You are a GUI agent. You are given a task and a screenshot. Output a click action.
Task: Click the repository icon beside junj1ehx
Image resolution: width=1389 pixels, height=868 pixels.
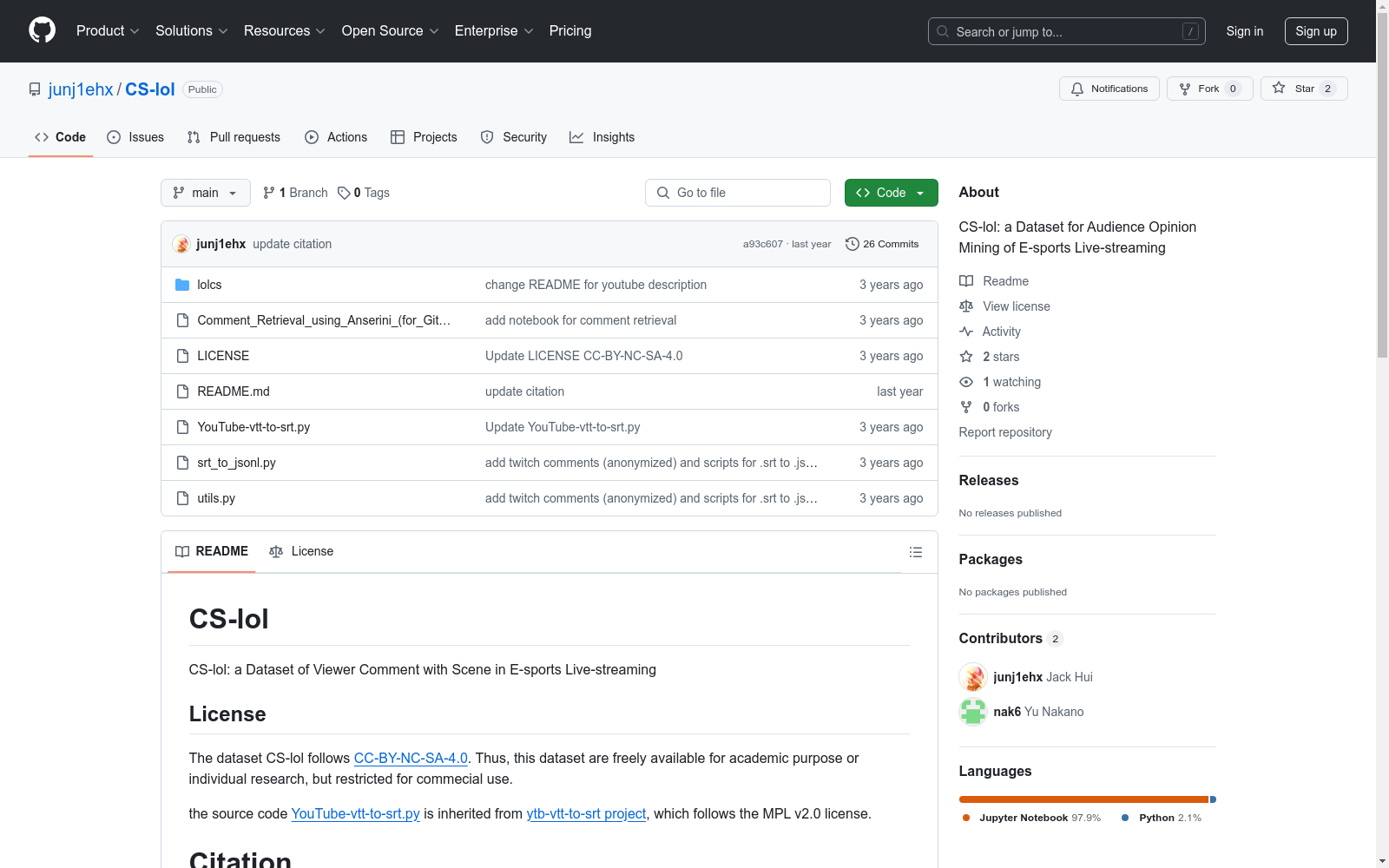point(35,89)
